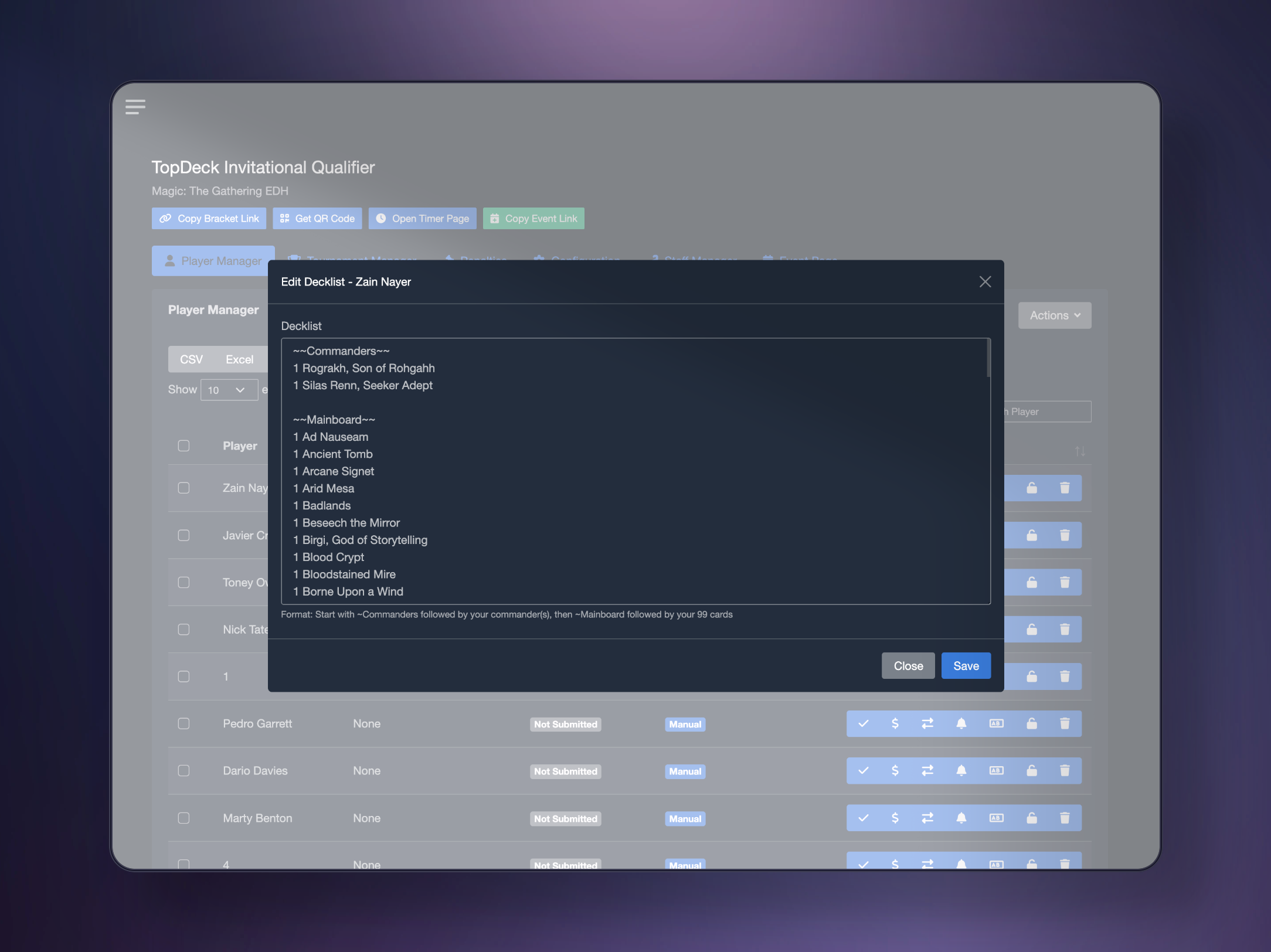This screenshot has height=952, width=1271.
Task: Click the dollar sign icon for Pedro Garrett
Action: click(x=895, y=723)
